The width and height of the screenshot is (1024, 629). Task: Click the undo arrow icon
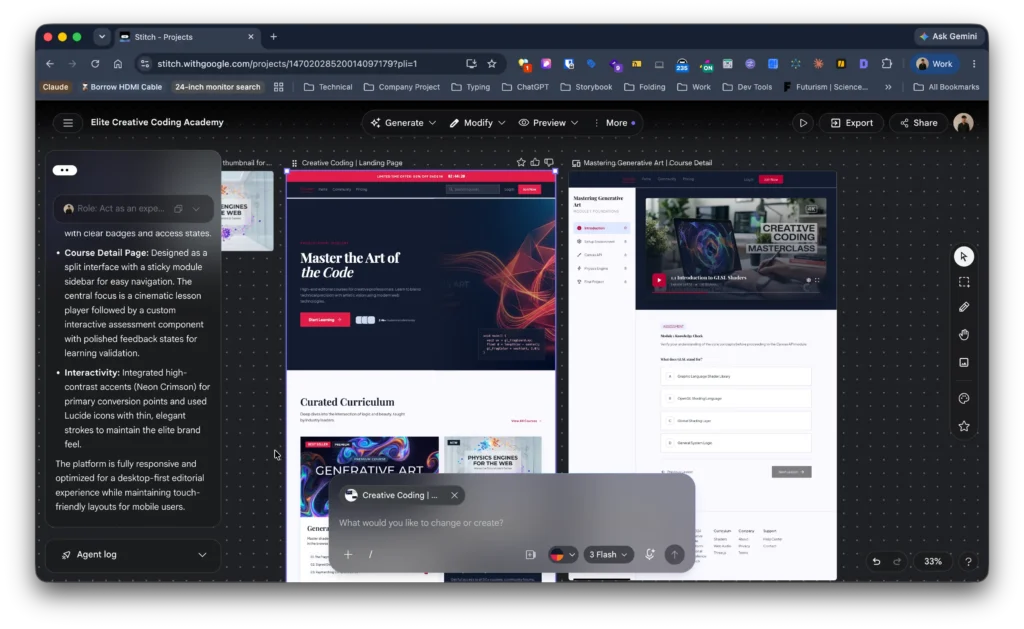click(876, 561)
